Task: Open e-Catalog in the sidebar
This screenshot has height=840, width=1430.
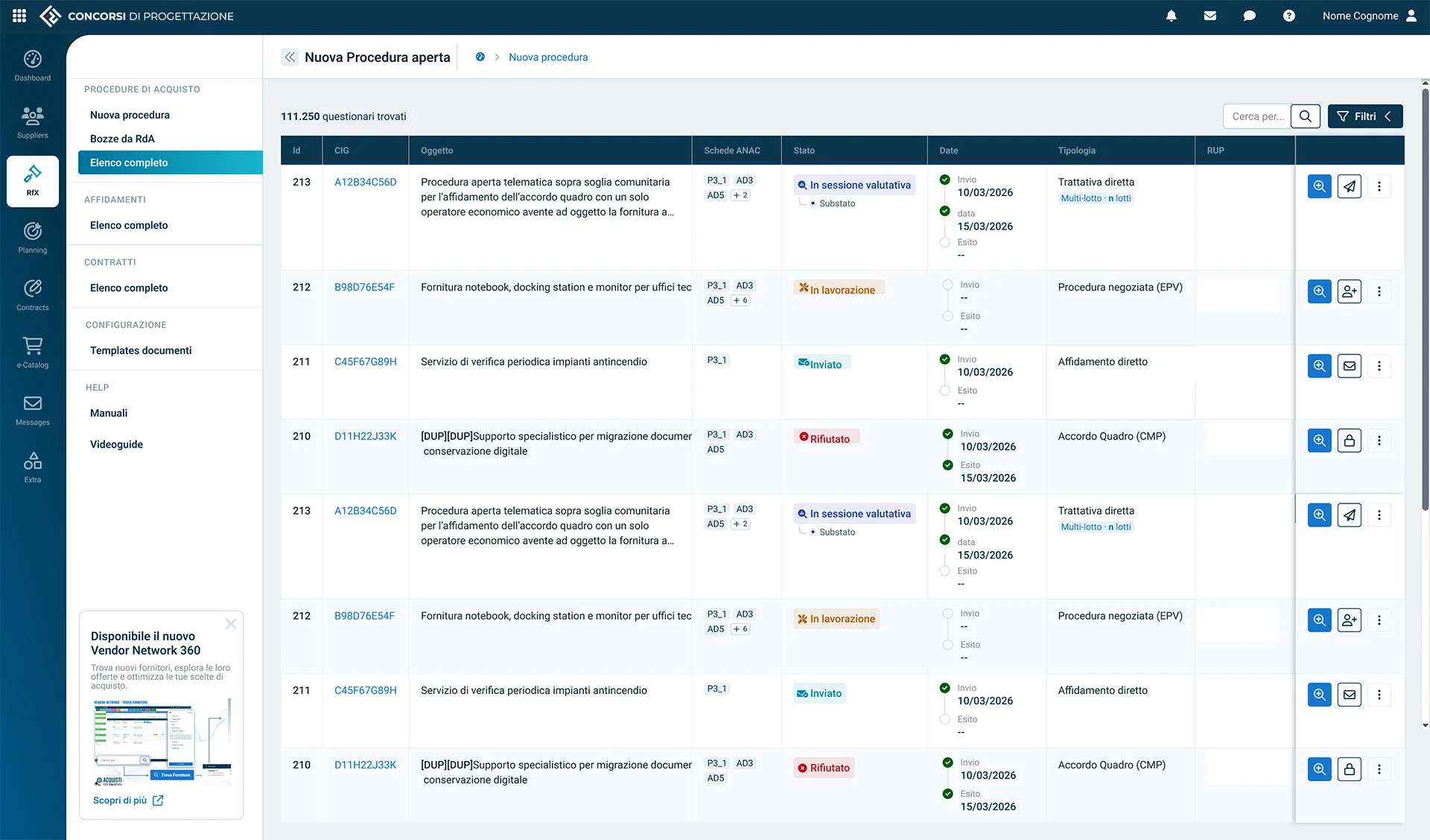Action: [x=33, y=352]
